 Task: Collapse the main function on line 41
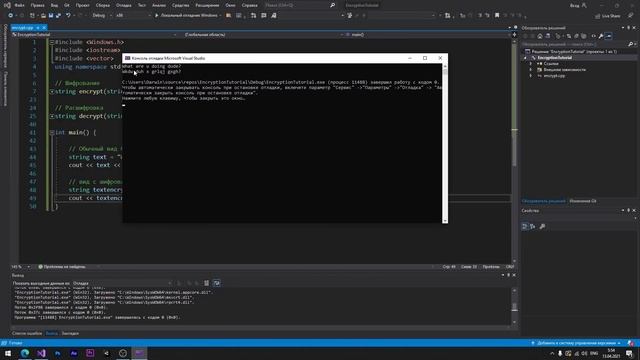point(52,133)
